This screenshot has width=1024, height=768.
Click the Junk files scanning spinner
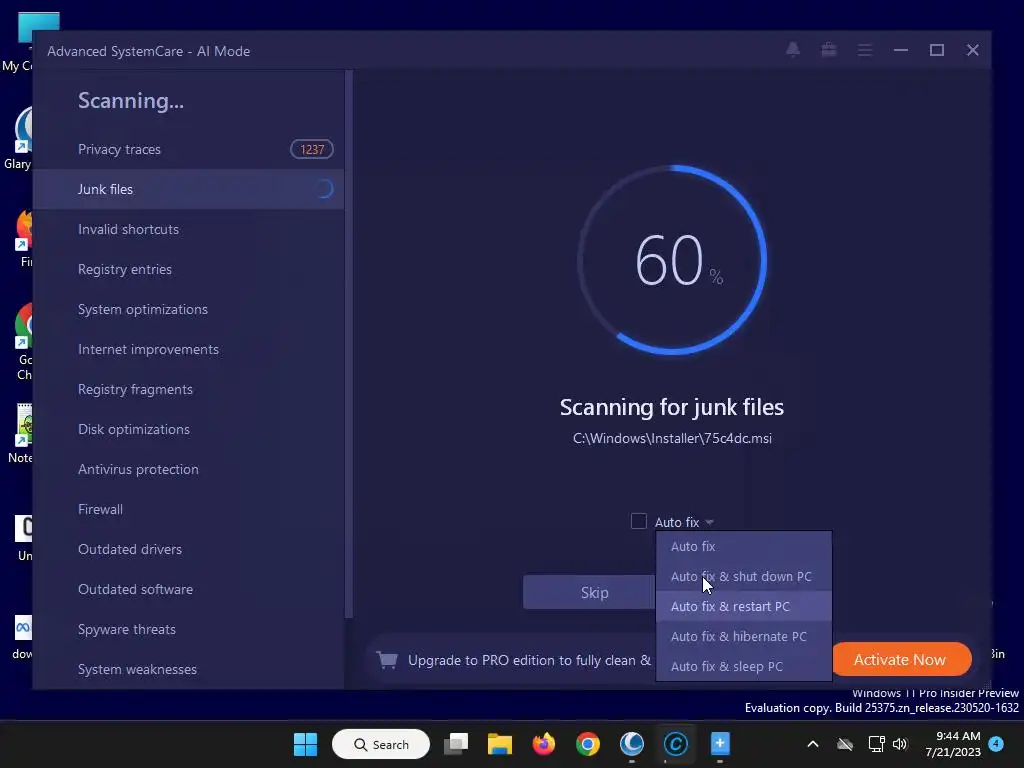323,189
